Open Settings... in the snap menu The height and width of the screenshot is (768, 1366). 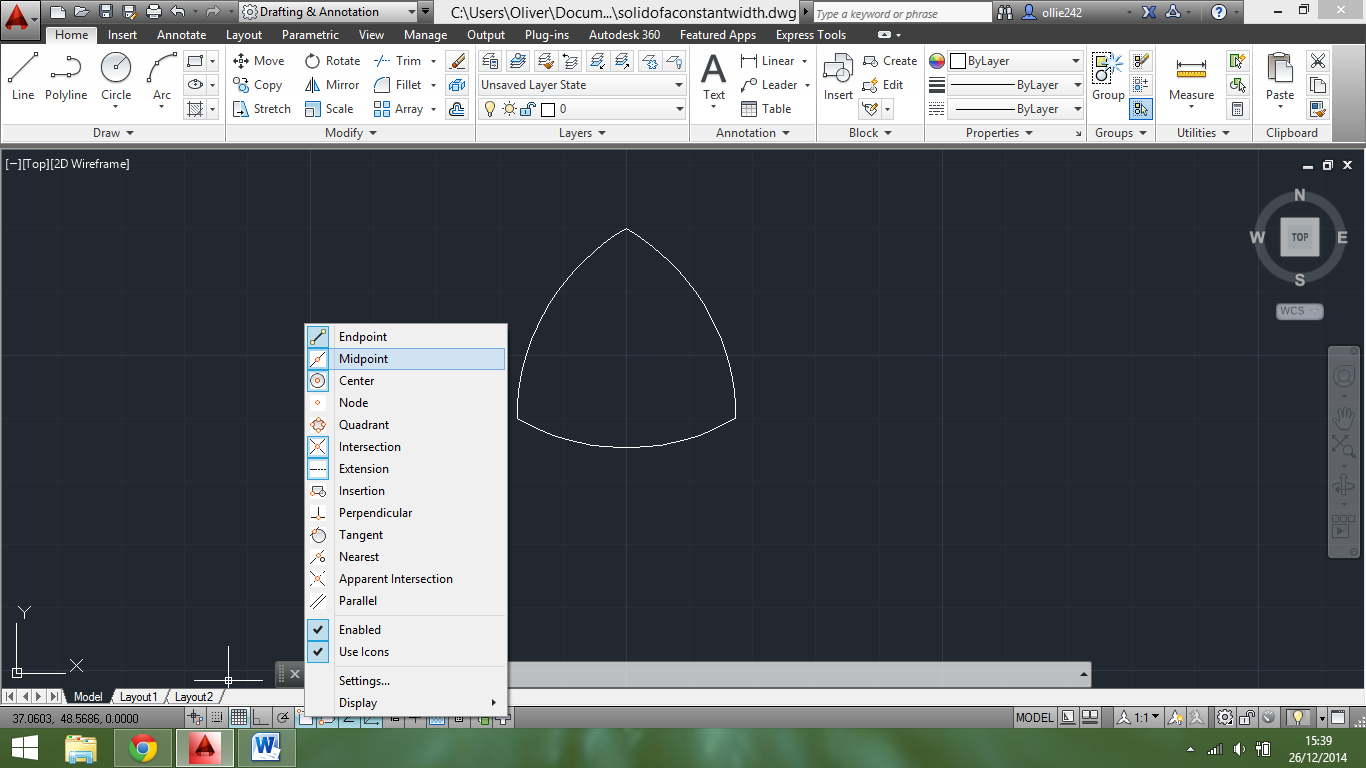pyautogui.click(x=406, y=681)
